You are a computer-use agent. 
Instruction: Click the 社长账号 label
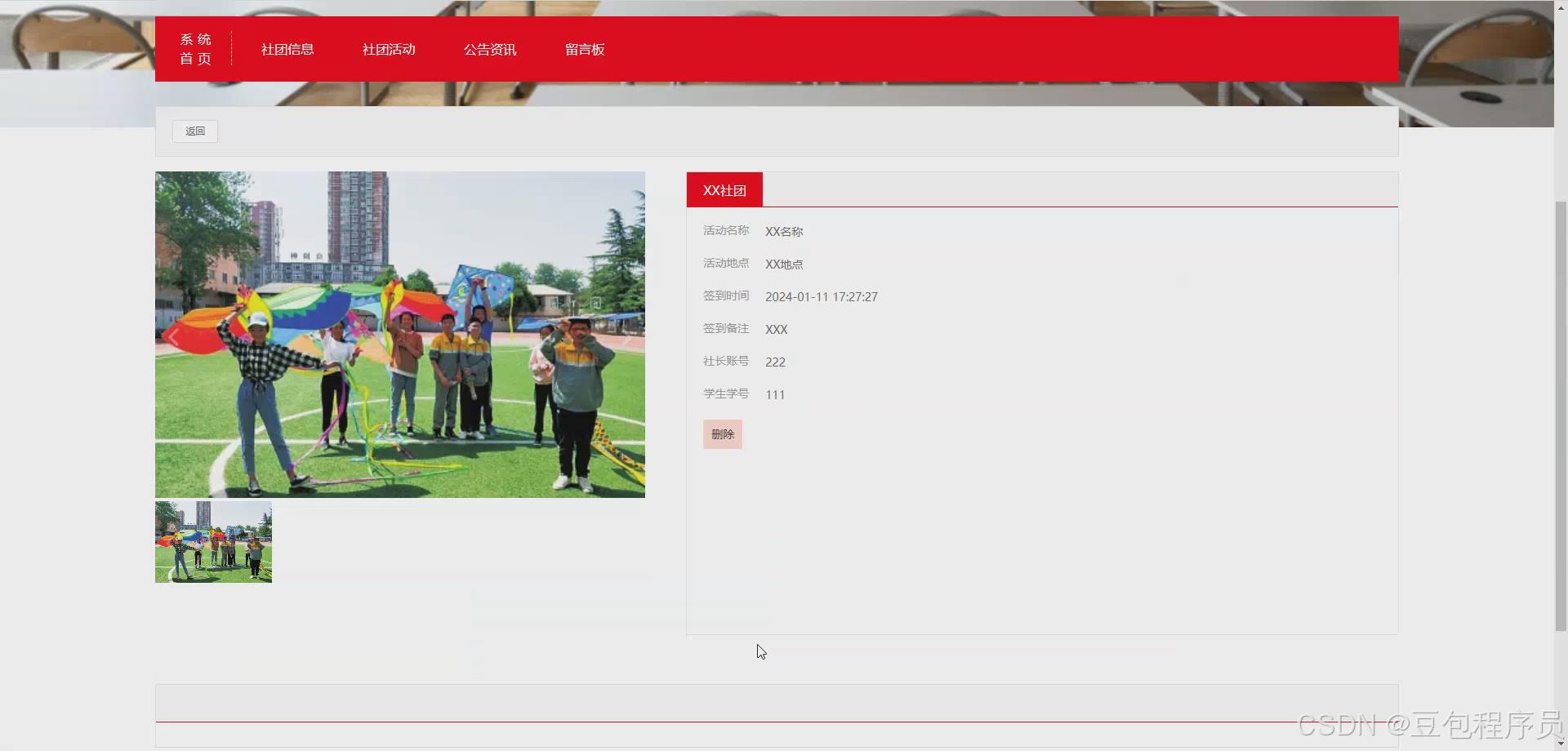coord(726,362)
